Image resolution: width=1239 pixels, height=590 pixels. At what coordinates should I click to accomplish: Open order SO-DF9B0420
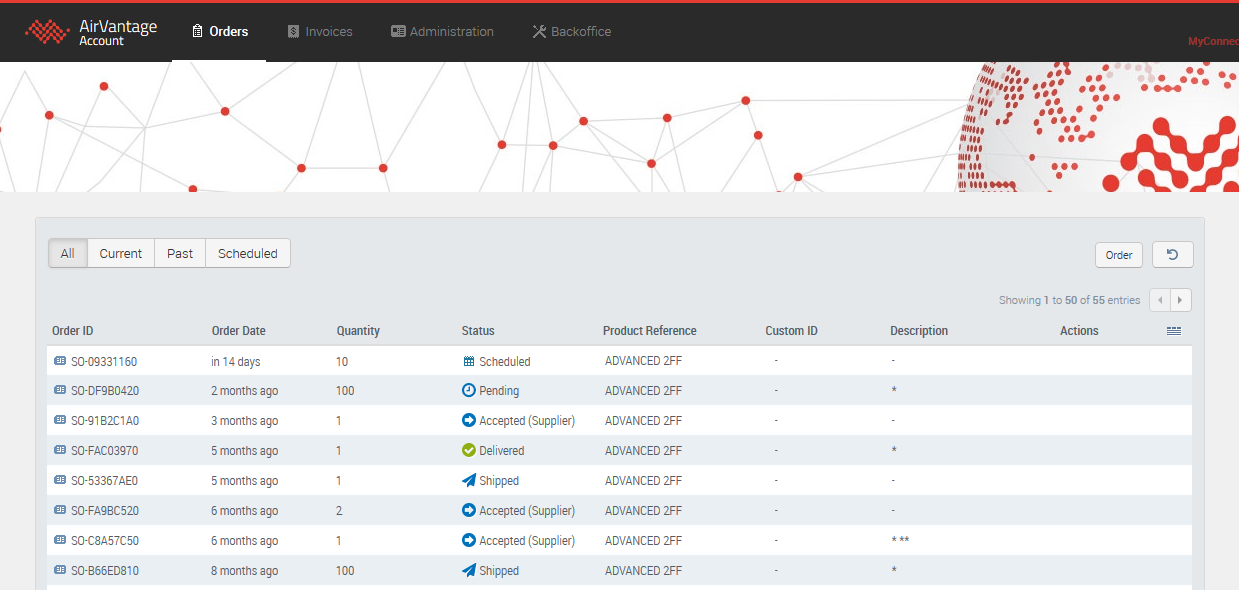tap(105, 391)
